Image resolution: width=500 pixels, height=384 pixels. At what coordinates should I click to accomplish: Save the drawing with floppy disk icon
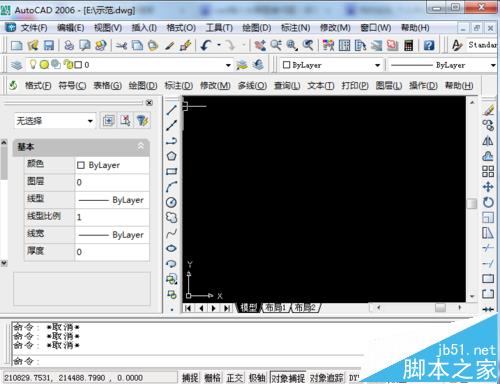pyautogui.click(x=49, y=45)
